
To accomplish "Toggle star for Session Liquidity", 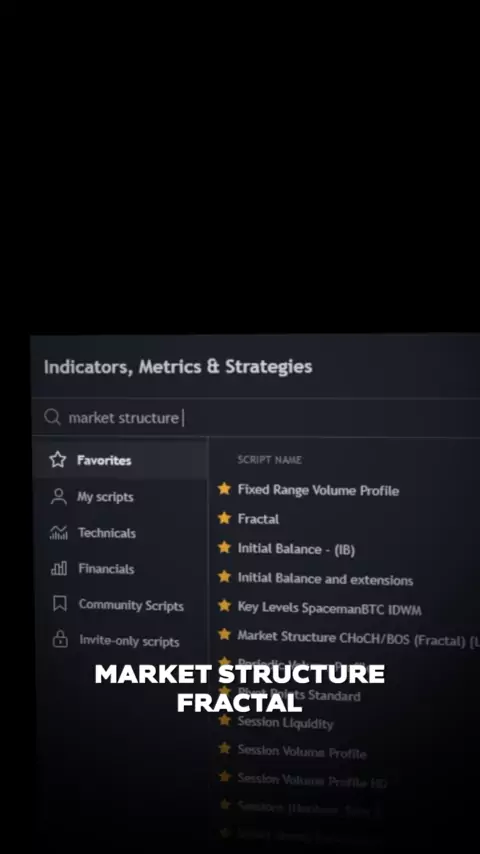I will coord(224,720).
